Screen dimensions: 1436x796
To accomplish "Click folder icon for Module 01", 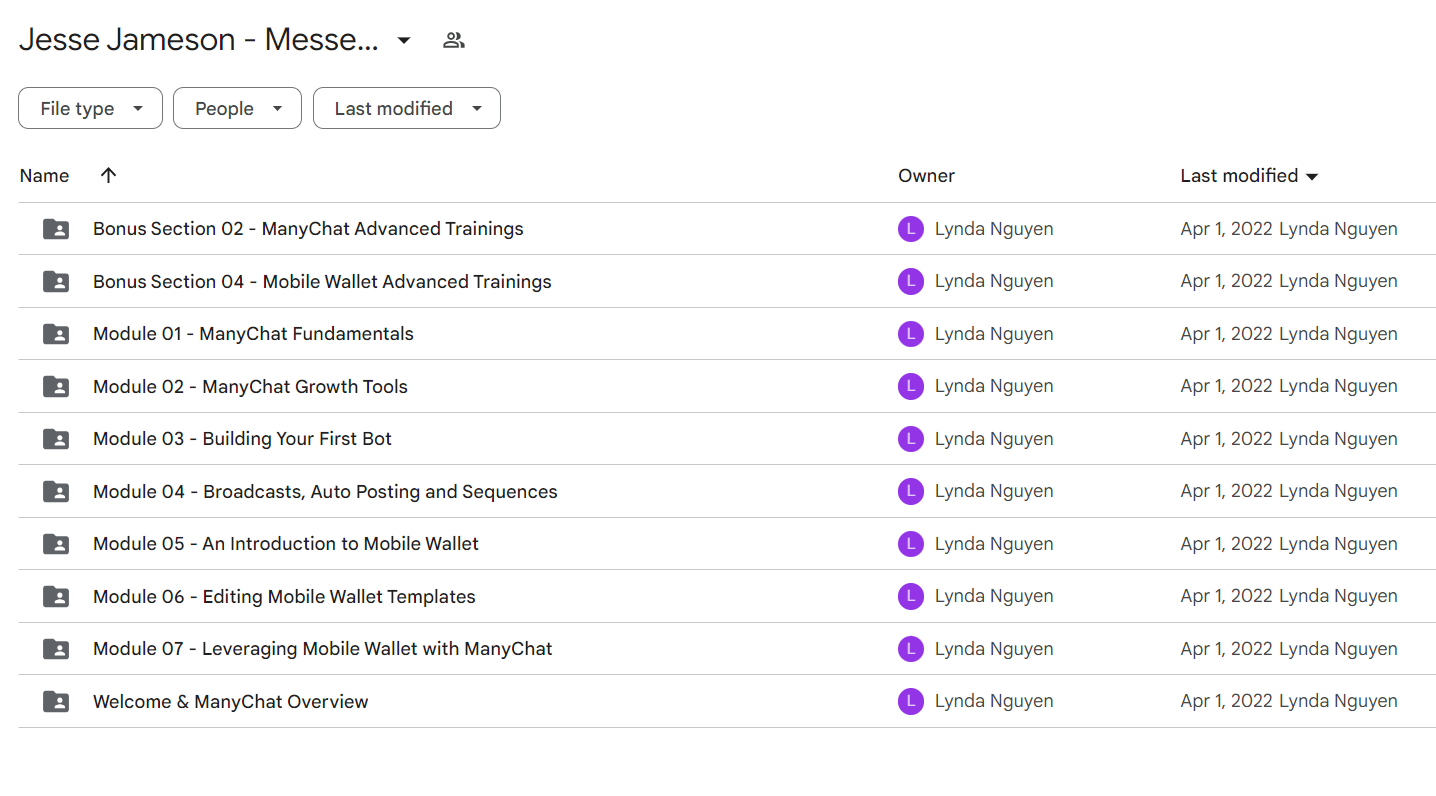I will [56, 334].
